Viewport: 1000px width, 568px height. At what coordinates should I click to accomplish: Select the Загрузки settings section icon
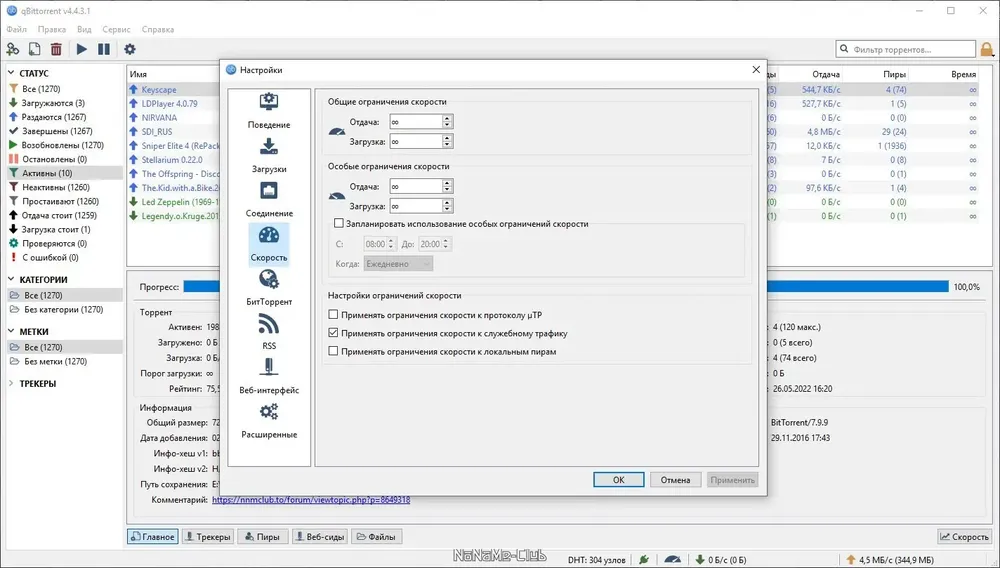268,146
